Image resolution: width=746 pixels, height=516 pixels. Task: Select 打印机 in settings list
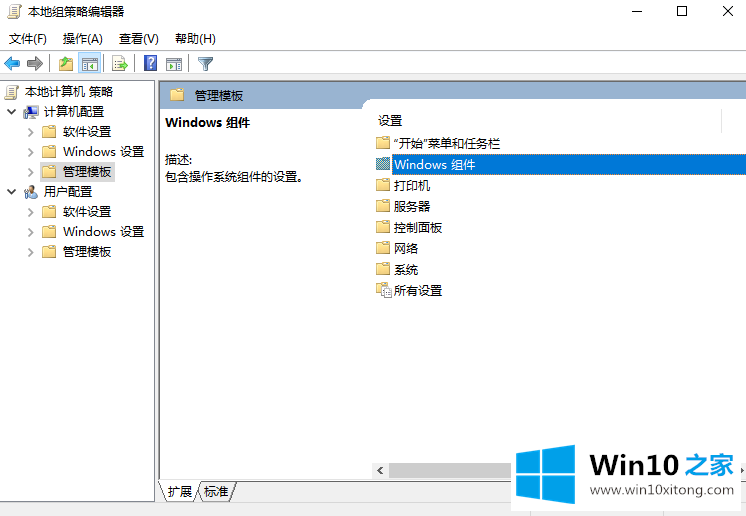[412, 185]
